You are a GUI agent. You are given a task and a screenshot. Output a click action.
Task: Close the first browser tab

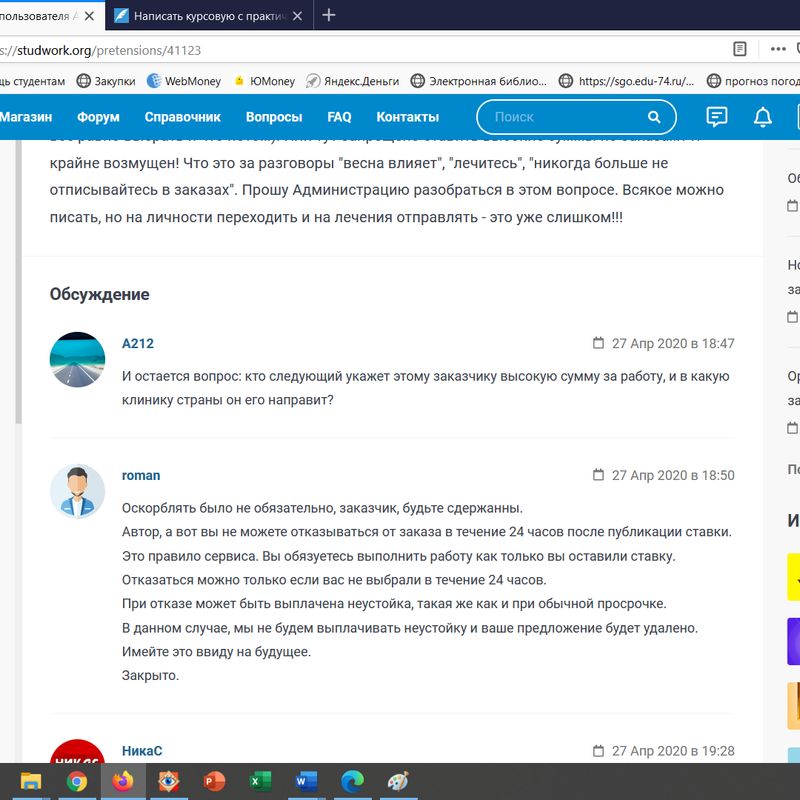(89, 15)
